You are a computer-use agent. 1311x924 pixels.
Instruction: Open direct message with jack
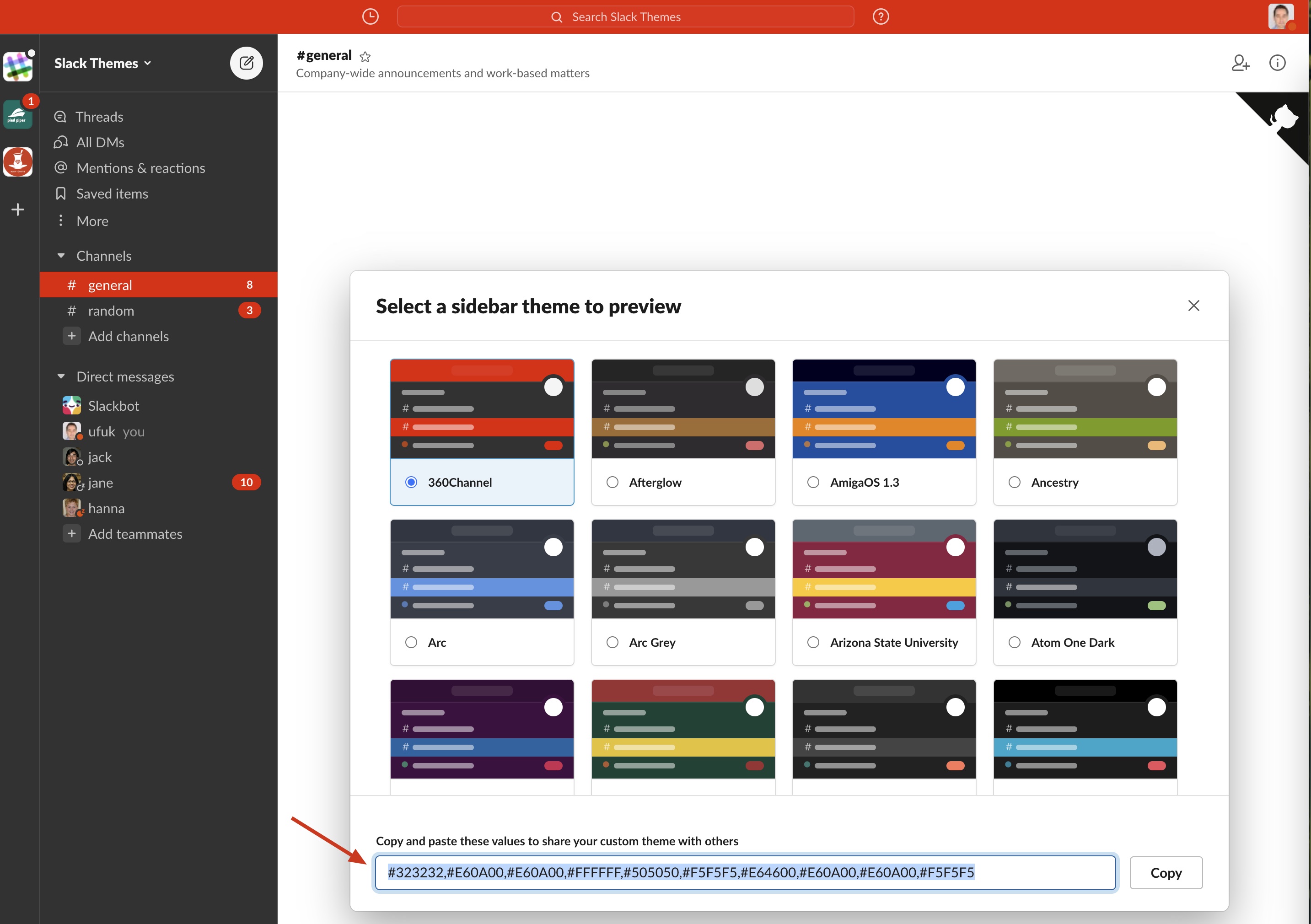click(x=158, y=457)
